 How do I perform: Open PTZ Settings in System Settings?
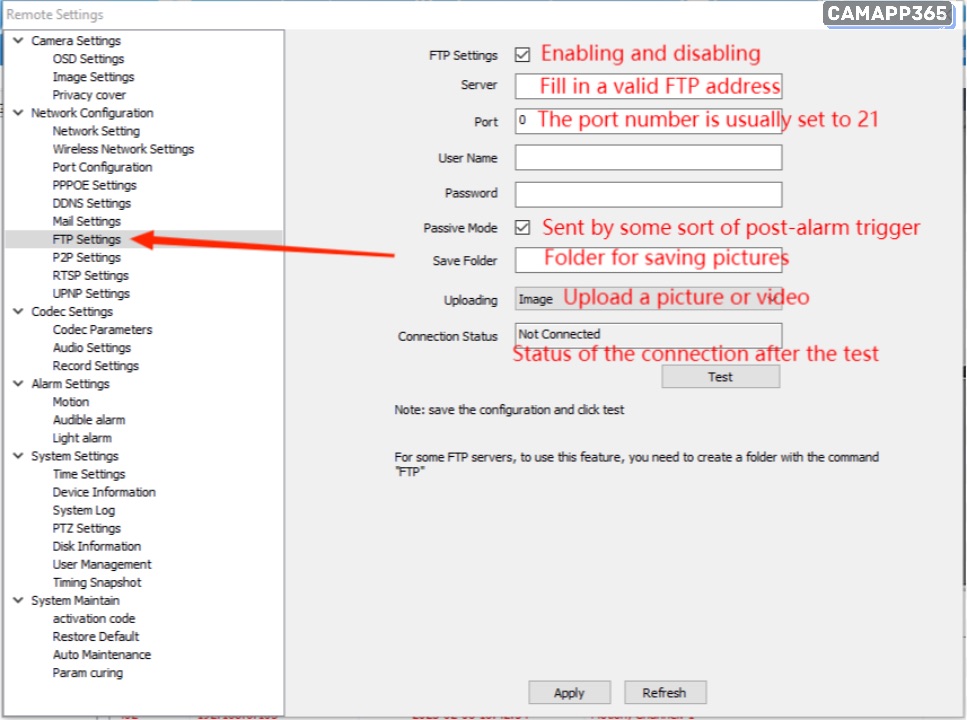click(86, 528)
